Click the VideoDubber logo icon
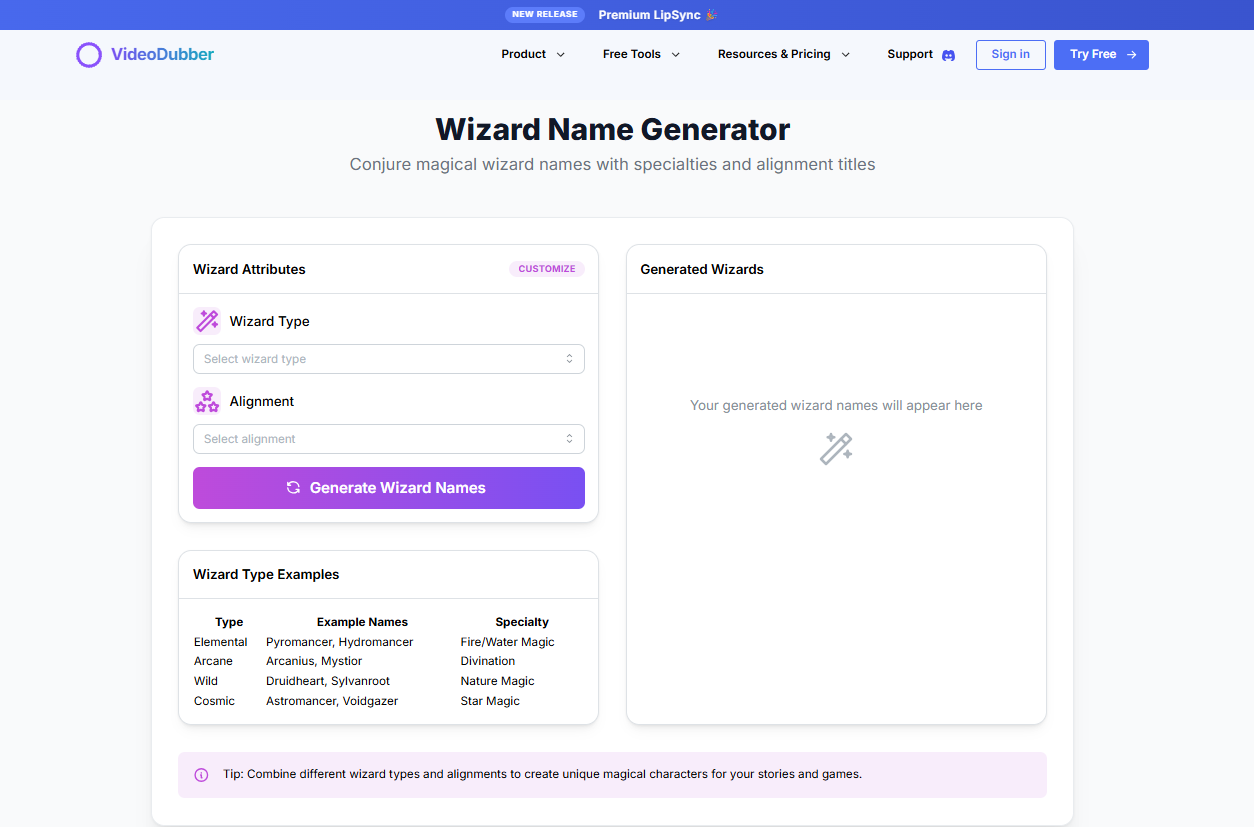The image size is (1254, 827). 89,55
